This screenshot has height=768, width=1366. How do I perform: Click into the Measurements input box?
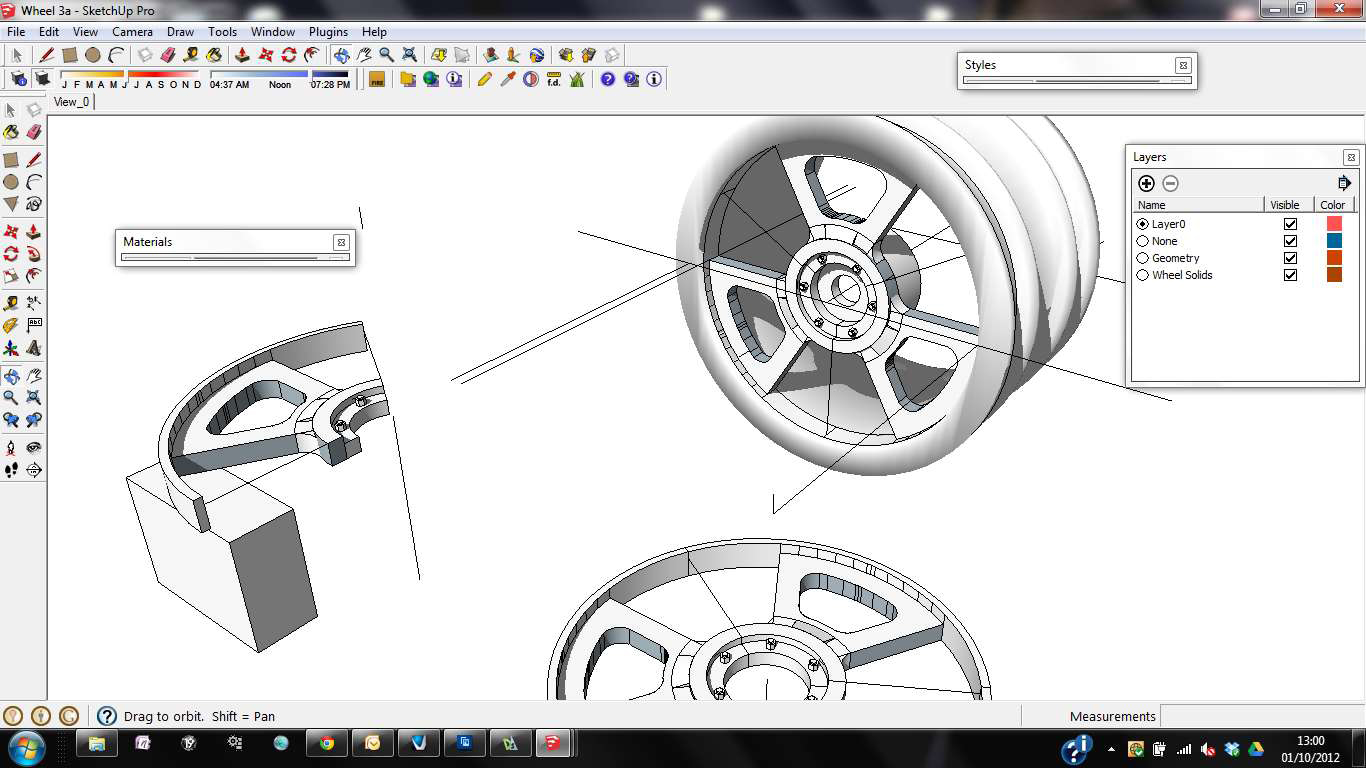click(1262, 716)
